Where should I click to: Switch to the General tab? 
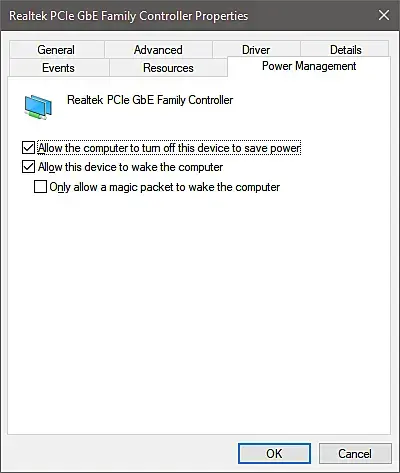(x=56, y=50)
